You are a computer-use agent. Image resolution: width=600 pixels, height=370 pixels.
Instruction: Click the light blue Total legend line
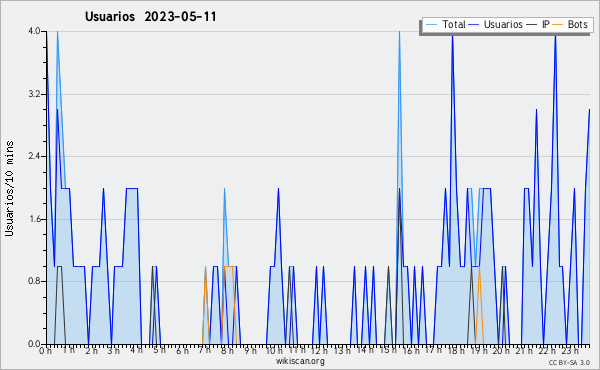(x=432, y=25)
